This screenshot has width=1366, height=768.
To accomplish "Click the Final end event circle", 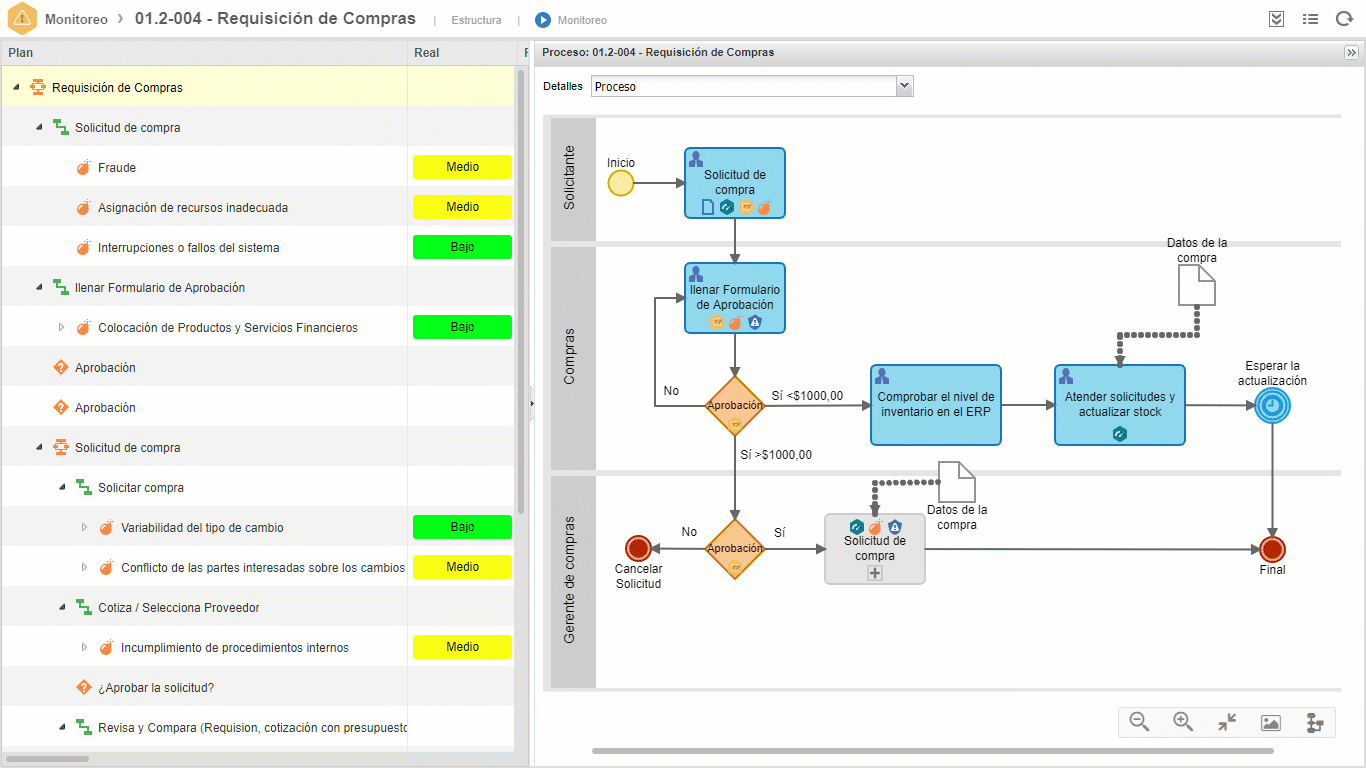I will pos(1272,549).
